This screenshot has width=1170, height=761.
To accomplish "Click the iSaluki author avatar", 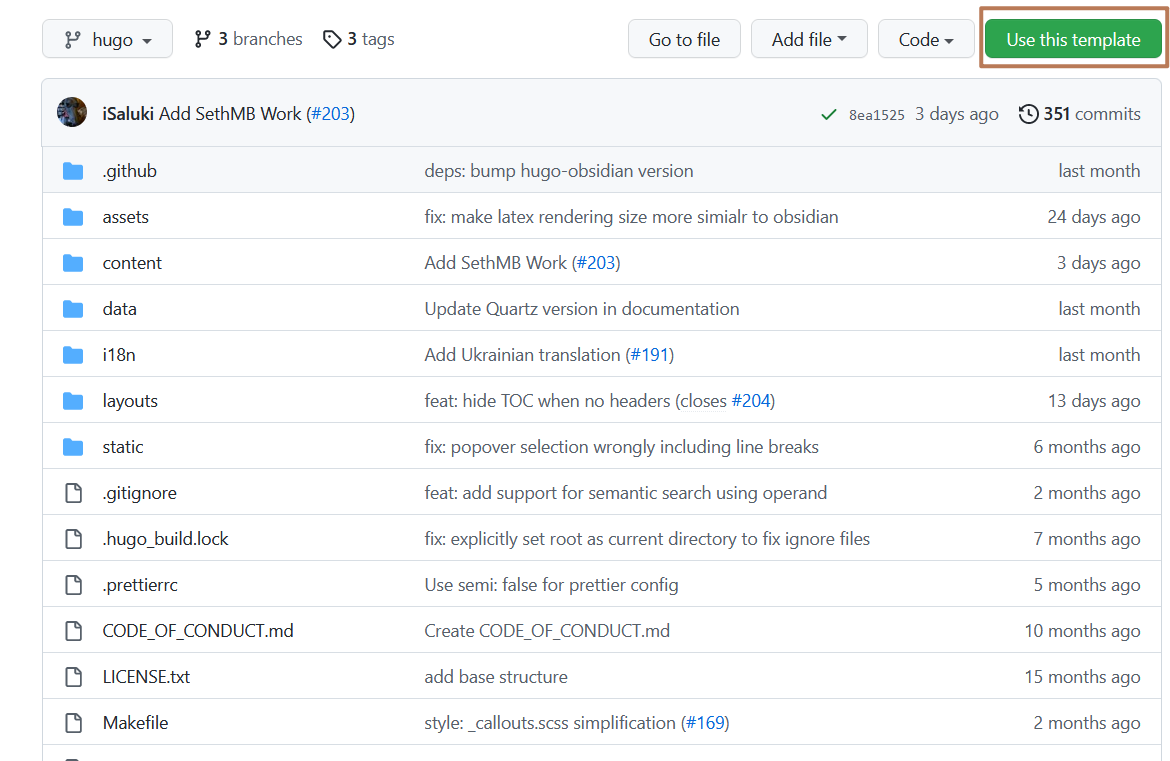I will [x=72, y=113].
